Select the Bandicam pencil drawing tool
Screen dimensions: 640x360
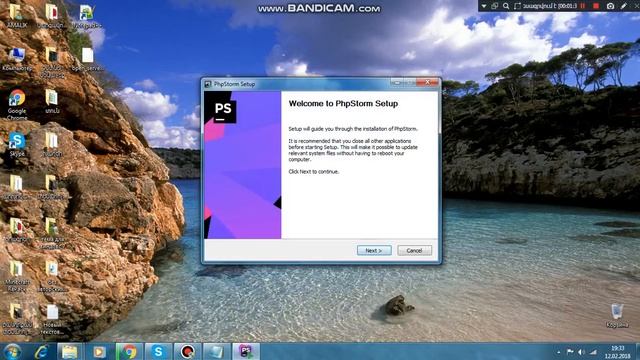pyautogui.click(x=624, y=6)
